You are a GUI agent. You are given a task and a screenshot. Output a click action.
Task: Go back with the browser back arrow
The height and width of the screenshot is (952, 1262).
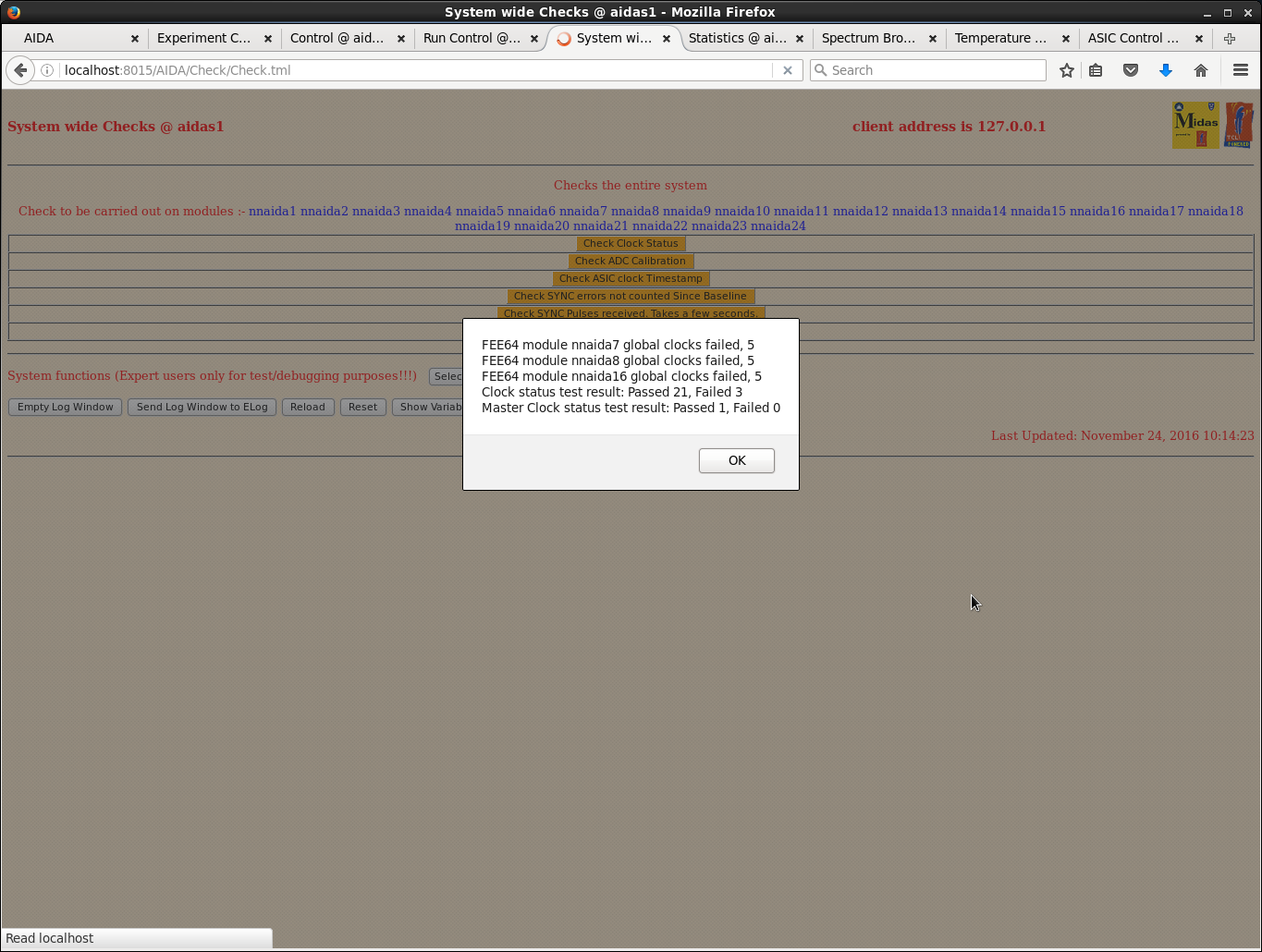click(20, 70)
